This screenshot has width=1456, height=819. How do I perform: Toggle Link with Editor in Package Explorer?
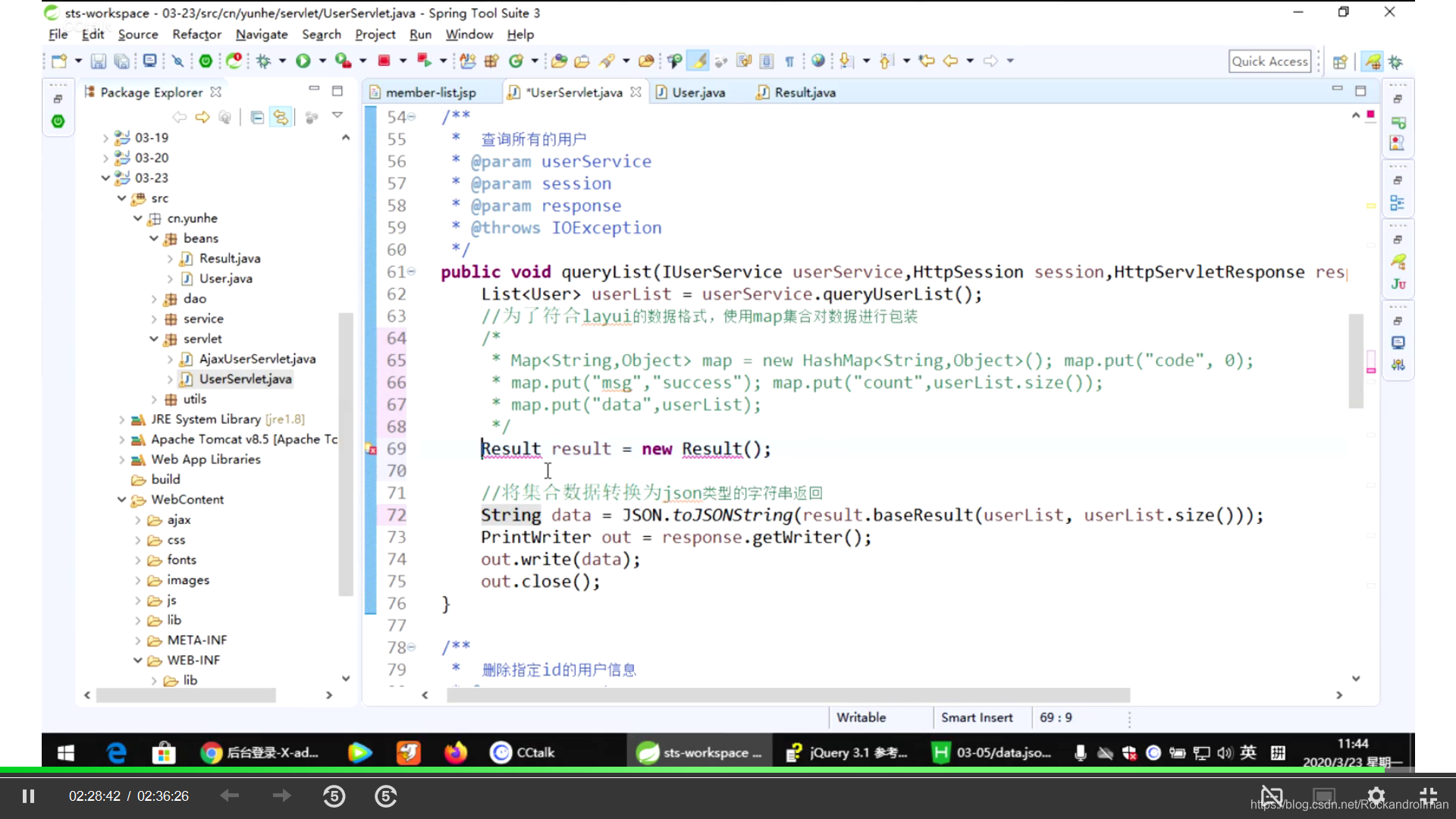[281, 118]
